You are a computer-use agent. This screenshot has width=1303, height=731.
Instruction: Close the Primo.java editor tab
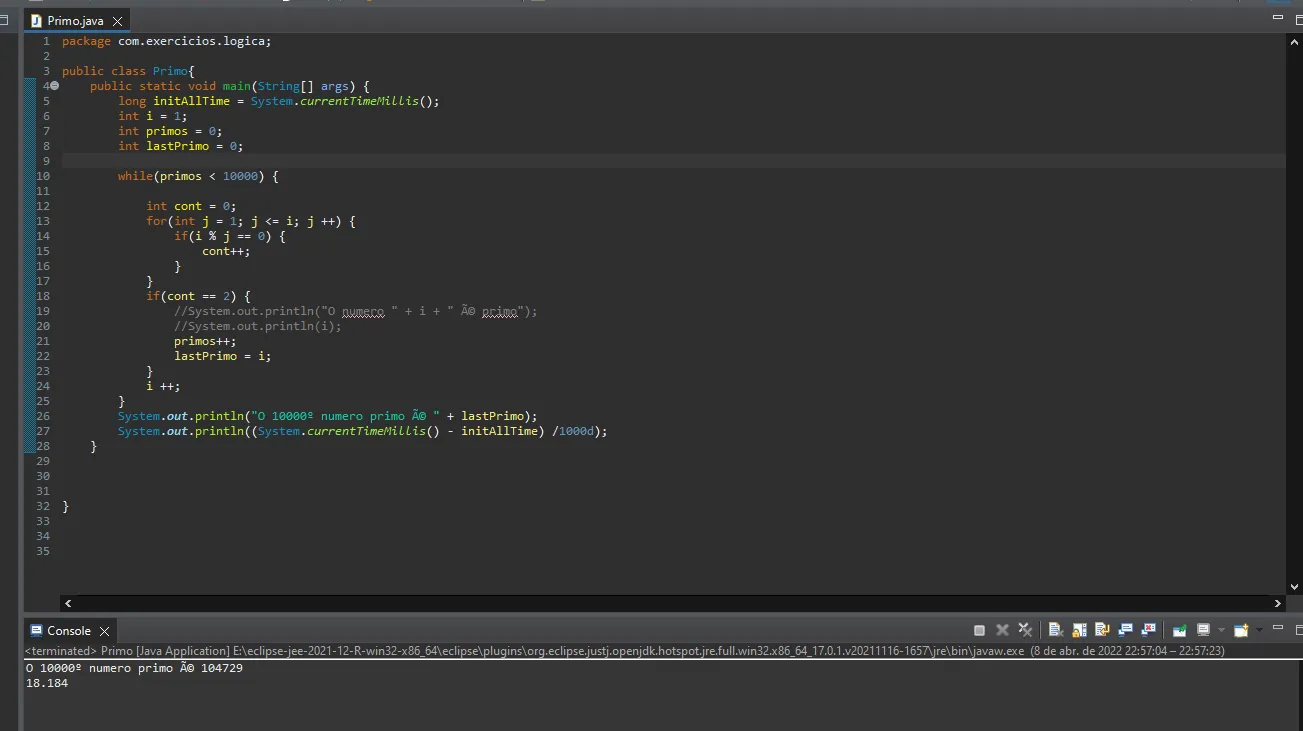(117, 21)
